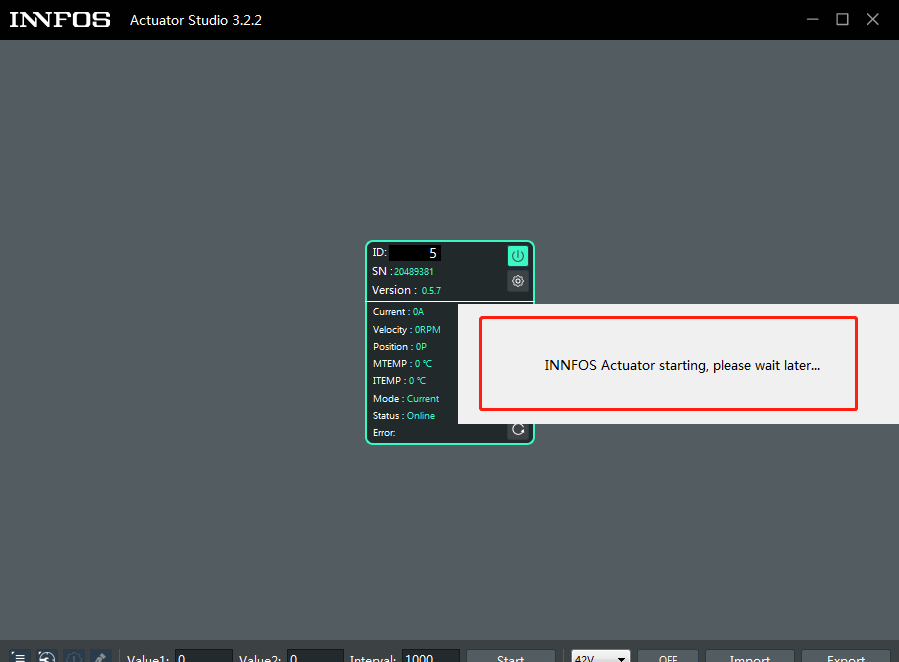This screenshot has width=899, height=662.
Task: Click the Value1 input field
Action: (203, 657)
